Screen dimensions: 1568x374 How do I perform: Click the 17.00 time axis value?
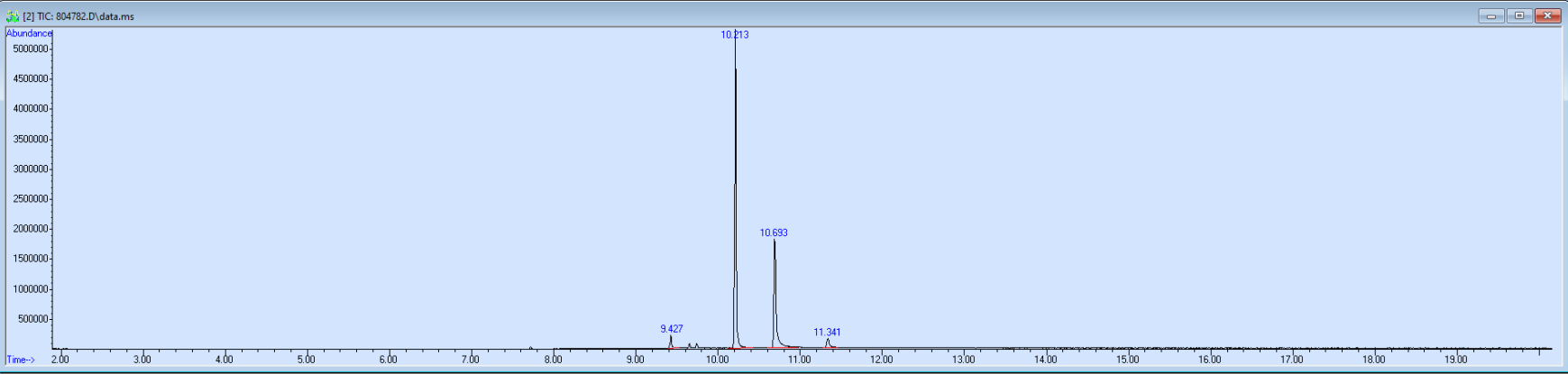[1291, 360]
